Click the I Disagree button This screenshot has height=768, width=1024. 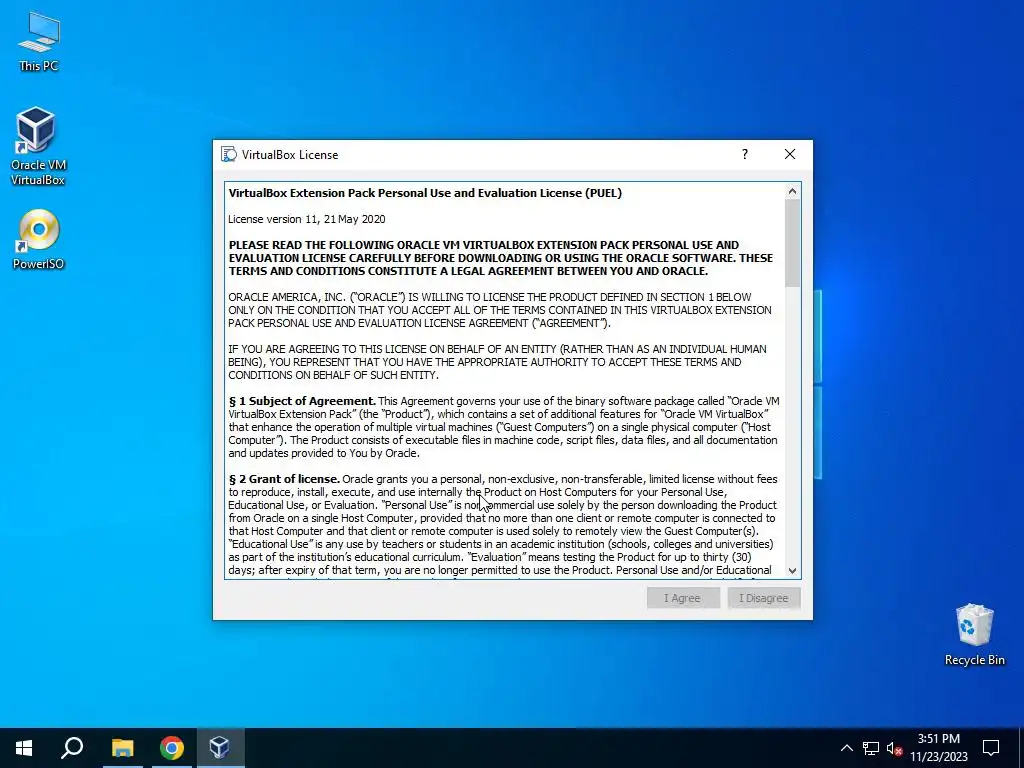point(763,598)
